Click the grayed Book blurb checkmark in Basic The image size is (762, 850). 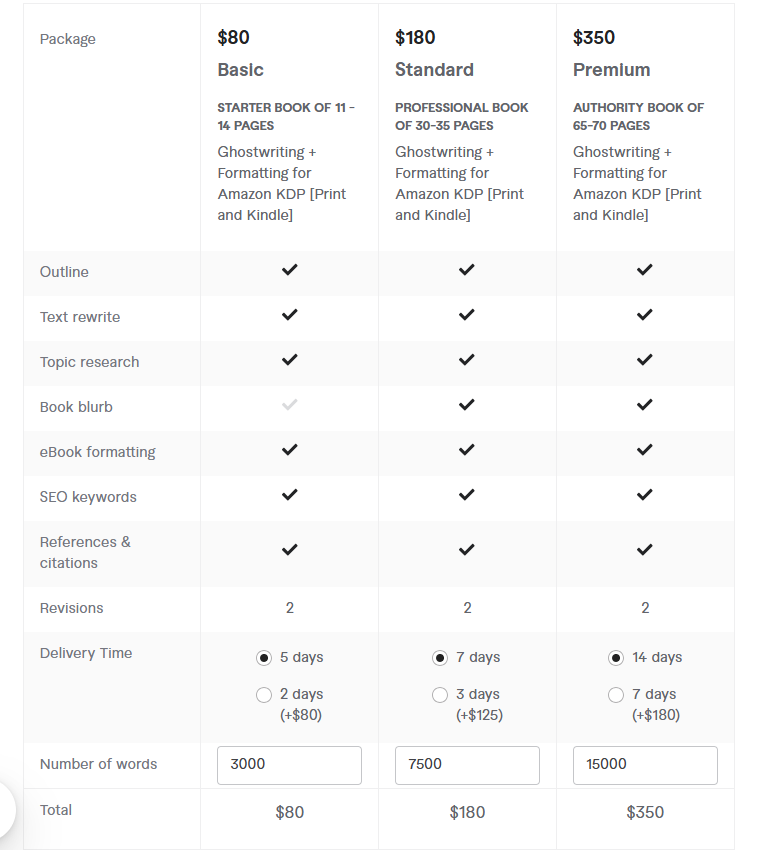[x=289, y=404]
